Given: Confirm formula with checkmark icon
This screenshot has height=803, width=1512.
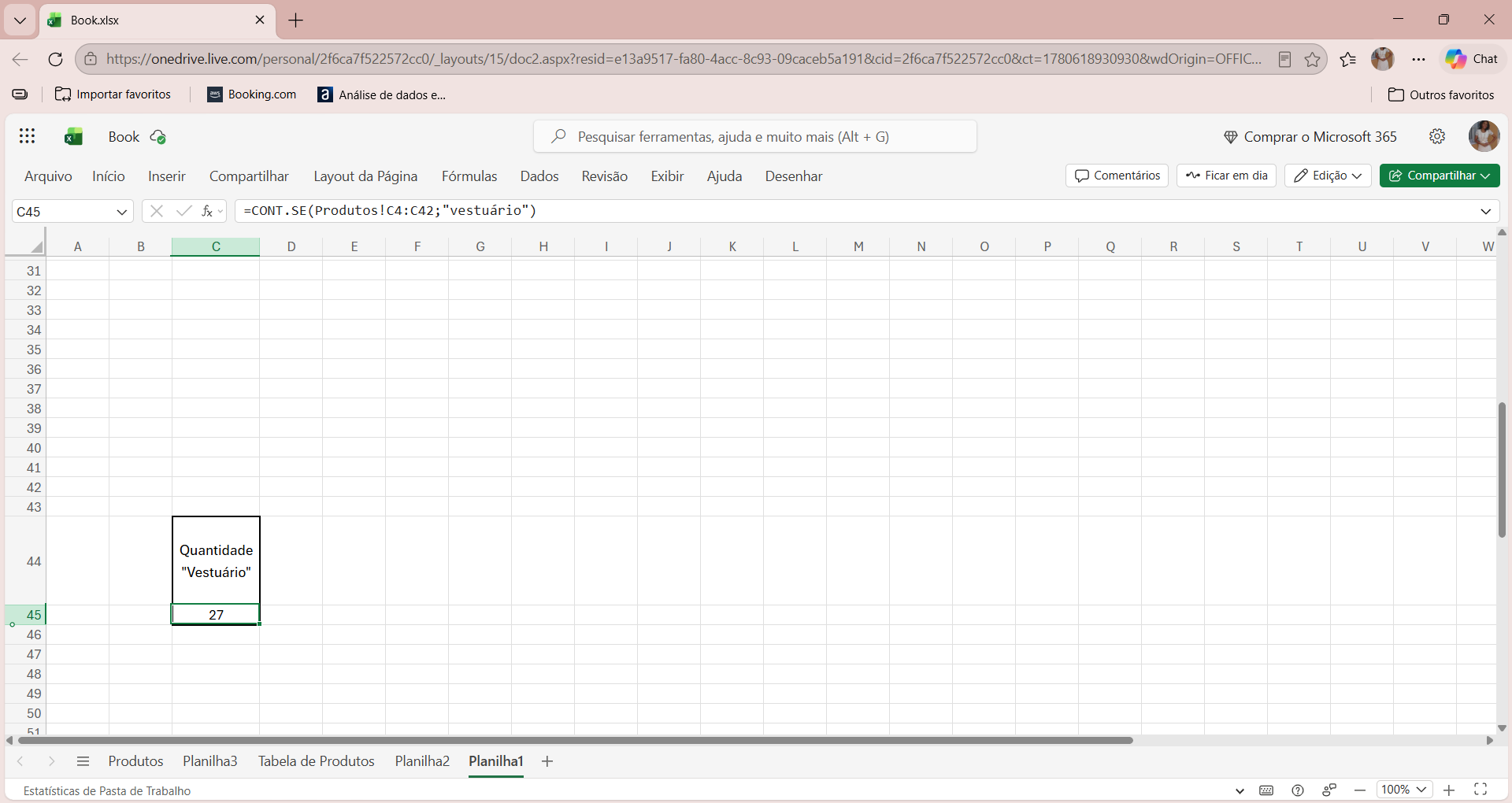Looking at the screenshot, I should click(x=183, y=211).
